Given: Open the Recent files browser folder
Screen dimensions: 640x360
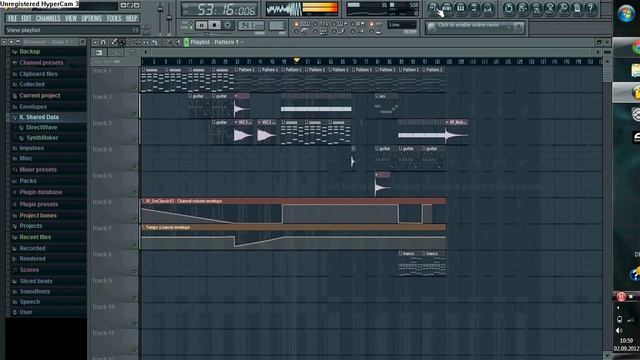Looking at the screenshot, I should pos(35,237).
